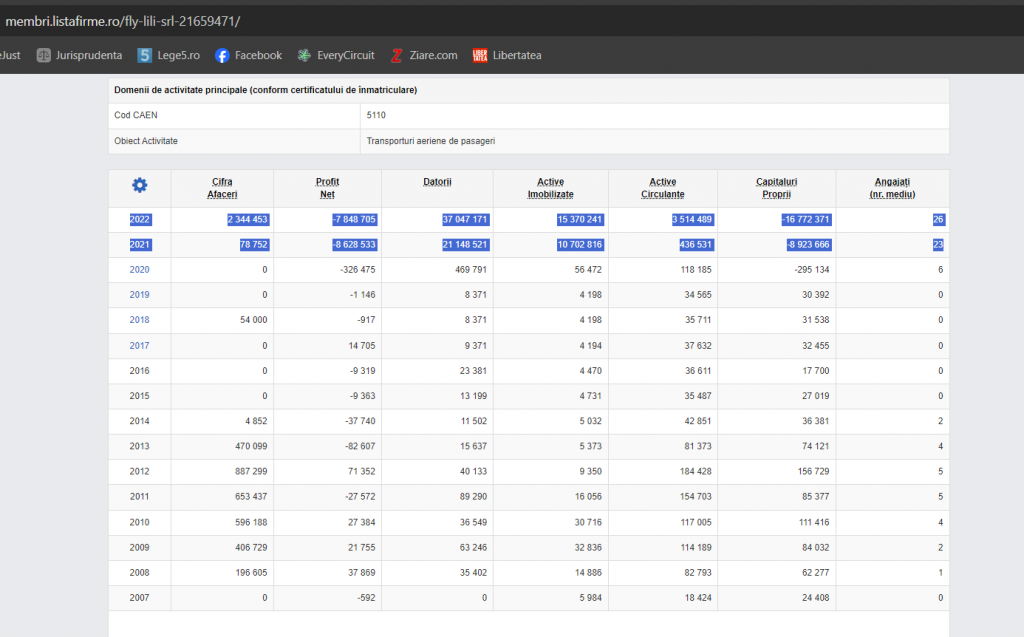Open the 2019 year link
1024x637 pixels.
tap(139, 295)
